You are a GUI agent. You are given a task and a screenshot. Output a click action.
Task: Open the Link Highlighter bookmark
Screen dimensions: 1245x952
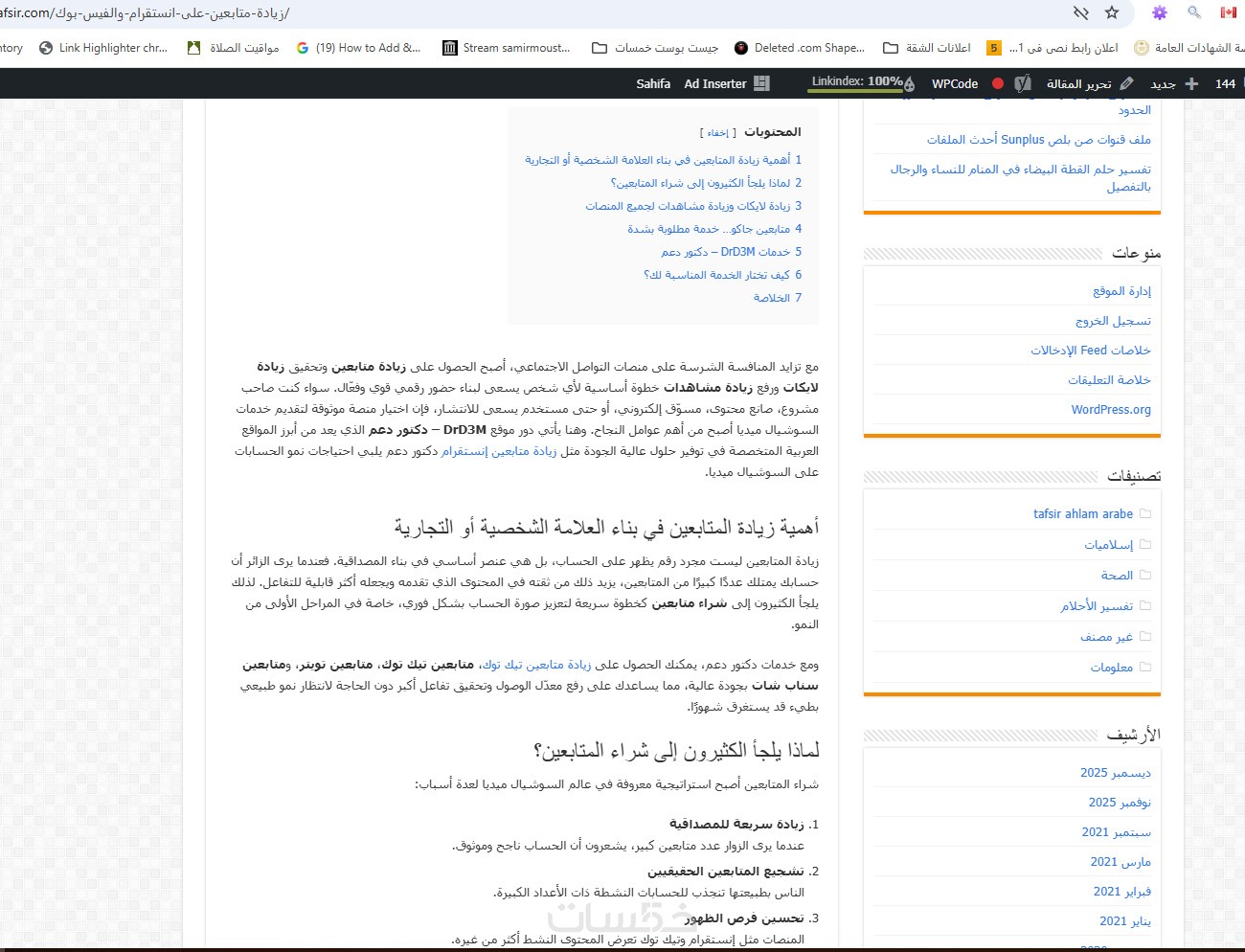(x=103, y=47)
